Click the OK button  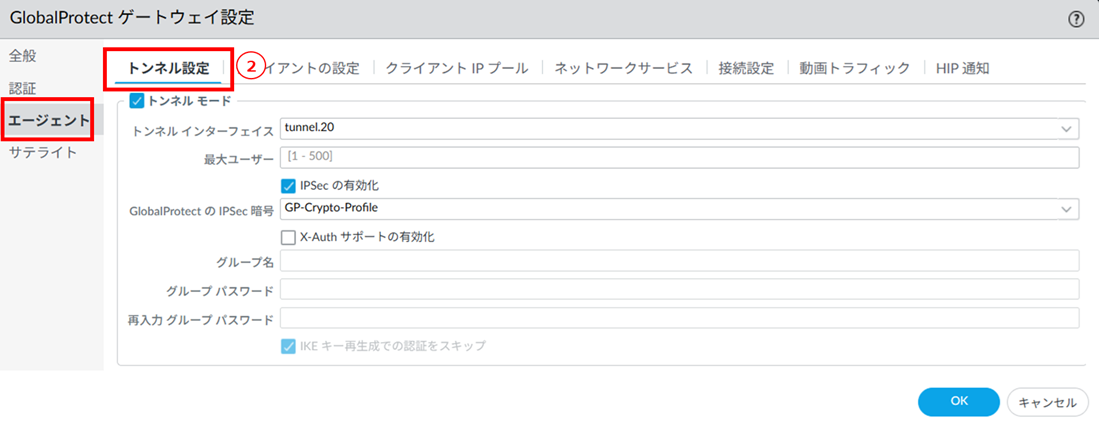(x=958, y=401)
